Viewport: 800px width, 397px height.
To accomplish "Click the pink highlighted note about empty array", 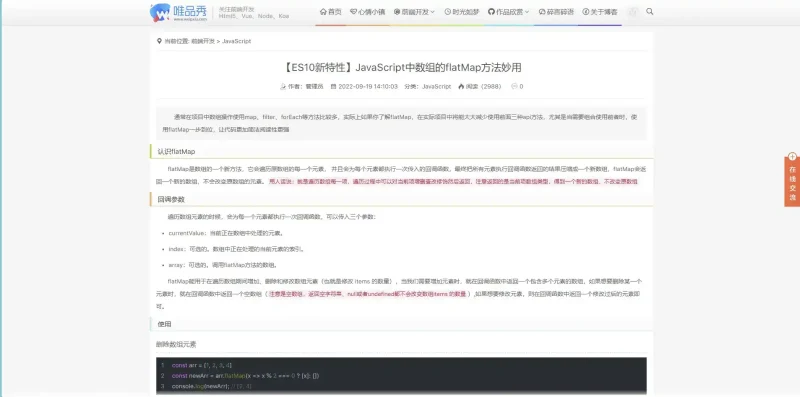I will (x=367, y=294).
